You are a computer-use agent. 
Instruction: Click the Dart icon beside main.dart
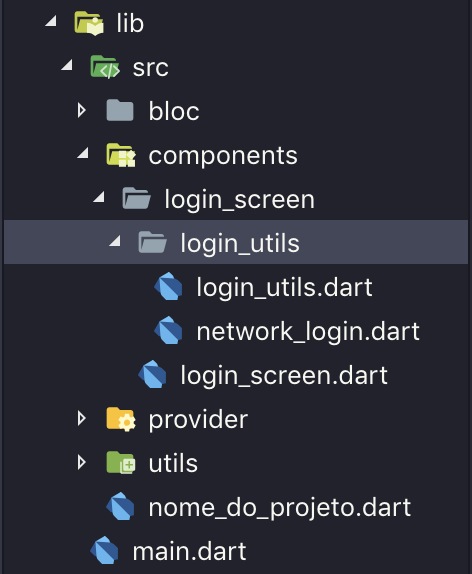click(104, 550)
